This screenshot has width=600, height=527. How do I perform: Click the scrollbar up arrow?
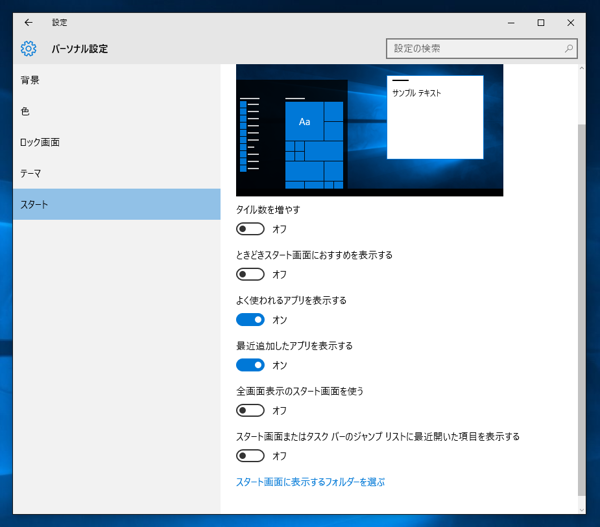(582, 69)
